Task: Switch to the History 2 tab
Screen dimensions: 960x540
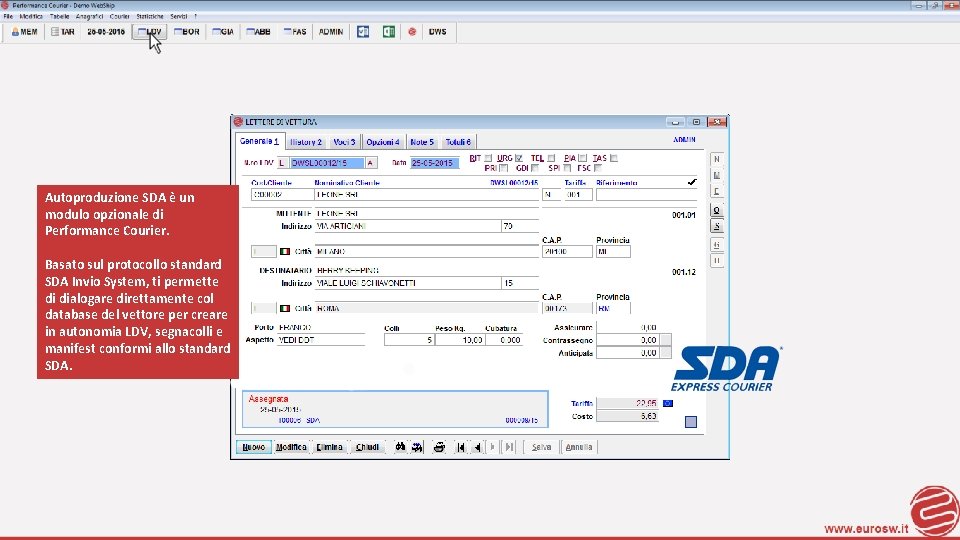Action: [306, 142]
